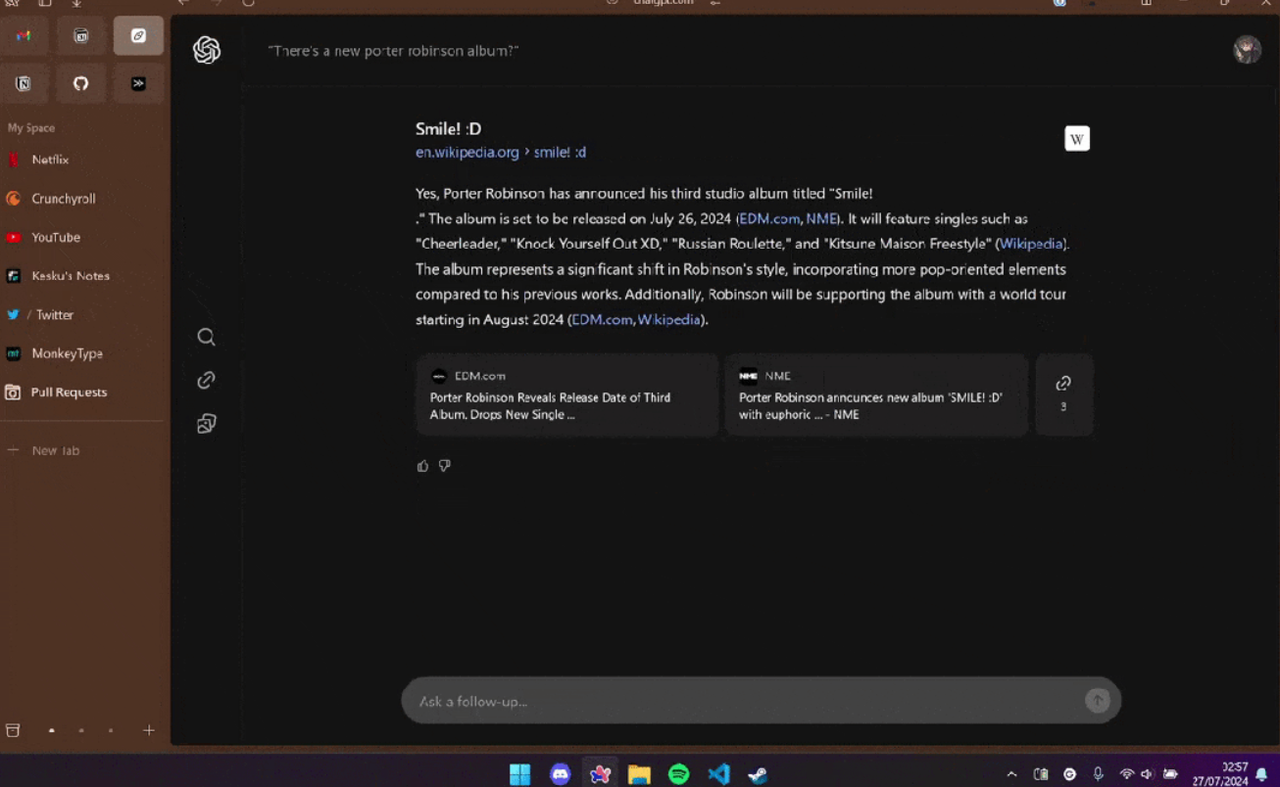Open the GitHub pinned tile
Image resolution: width=1280 pixels, height=787 pixels.
(81, 84)
